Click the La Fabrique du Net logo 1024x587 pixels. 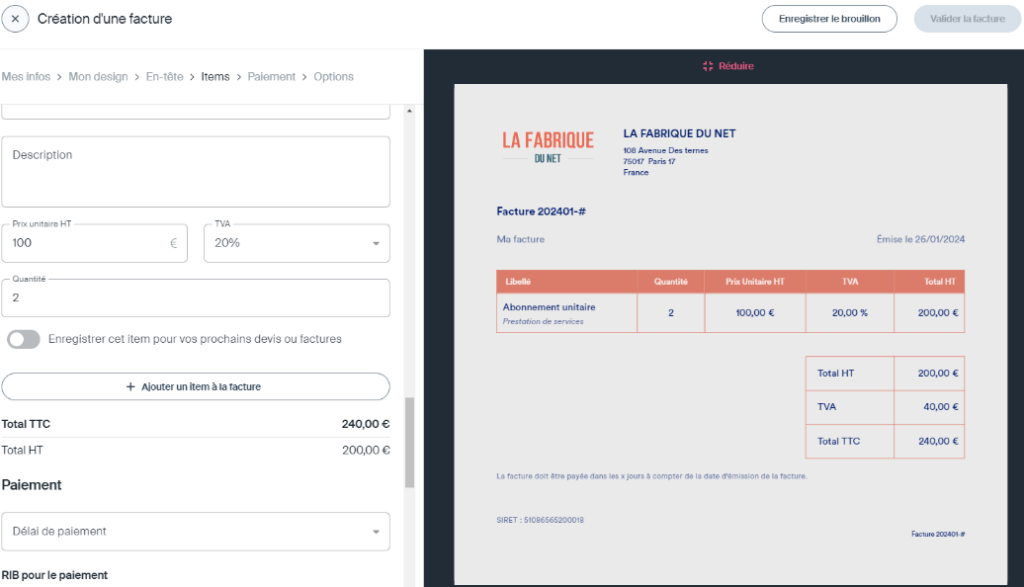(x=548, y=146)
